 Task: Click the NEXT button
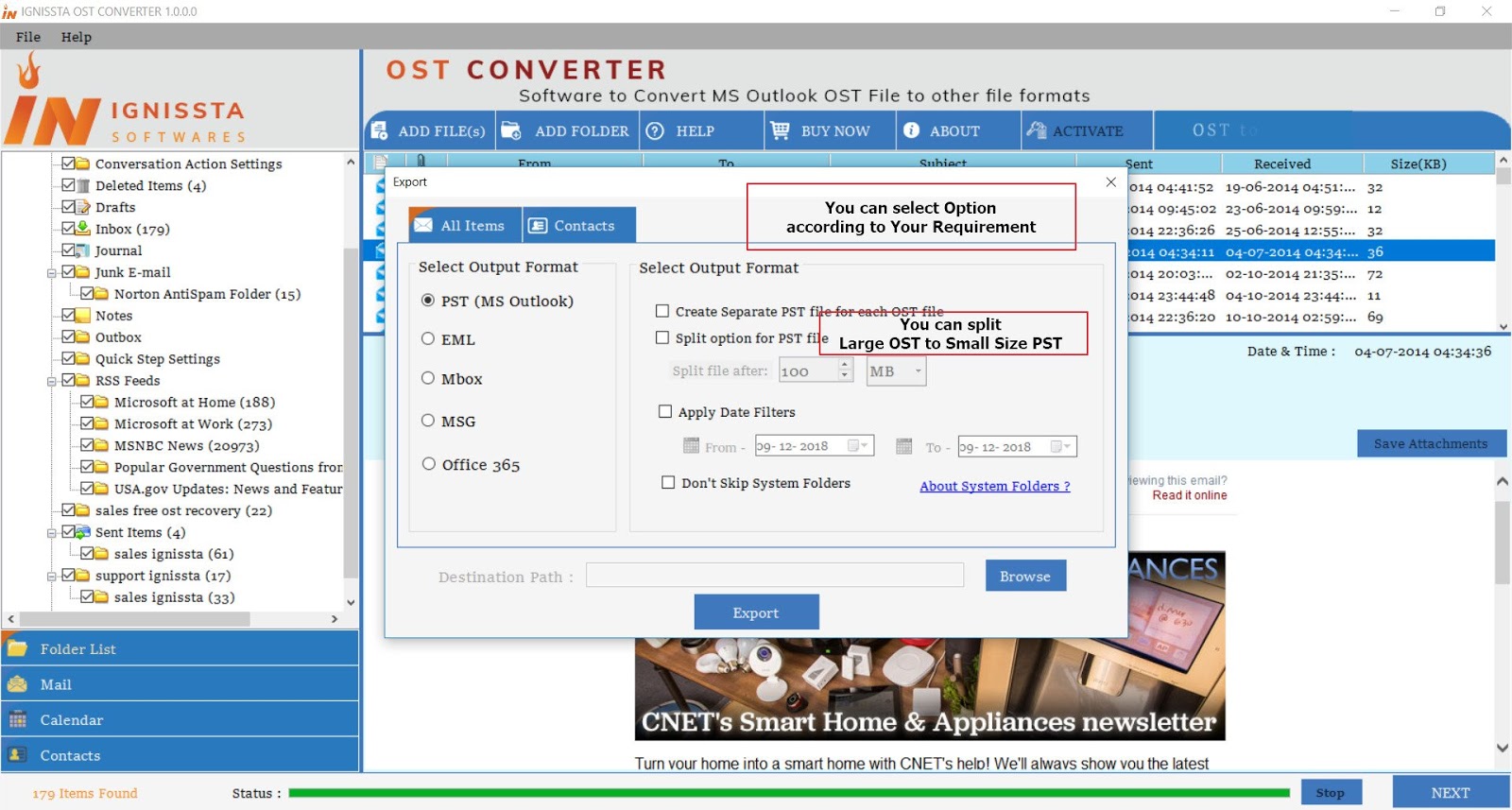click(1451, 792)
